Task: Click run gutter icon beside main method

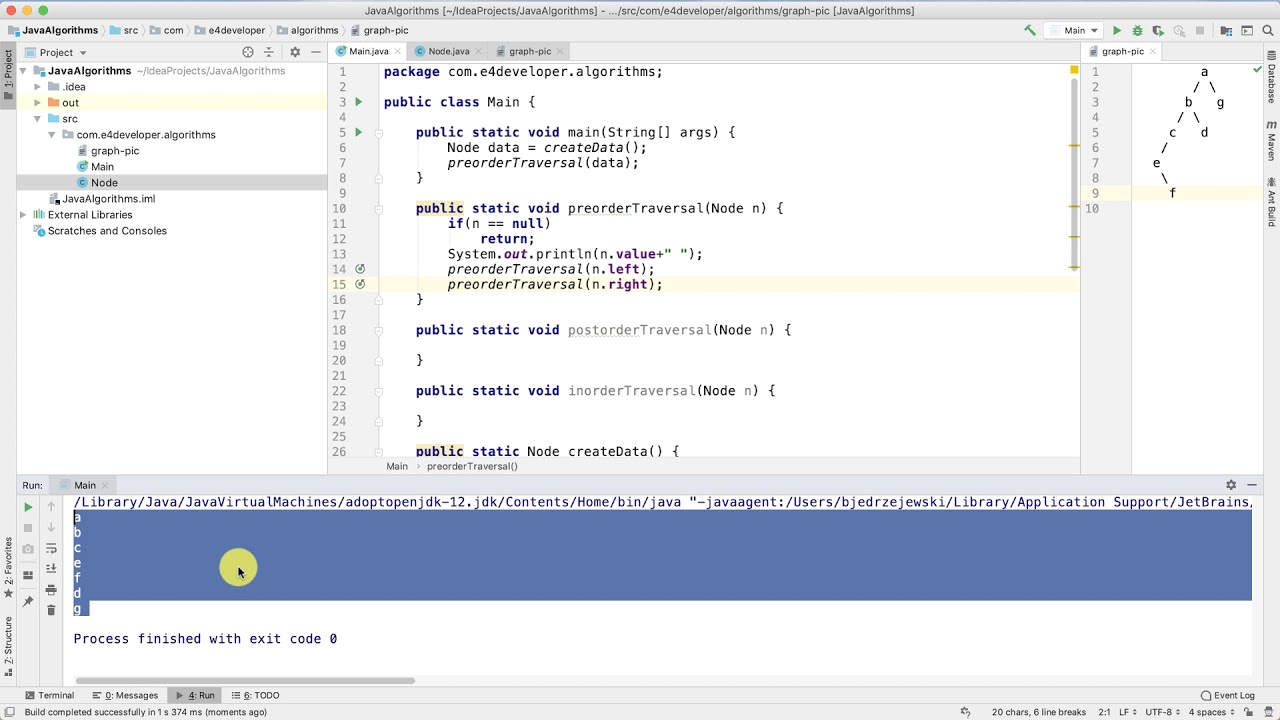Action: click(358, 132)
